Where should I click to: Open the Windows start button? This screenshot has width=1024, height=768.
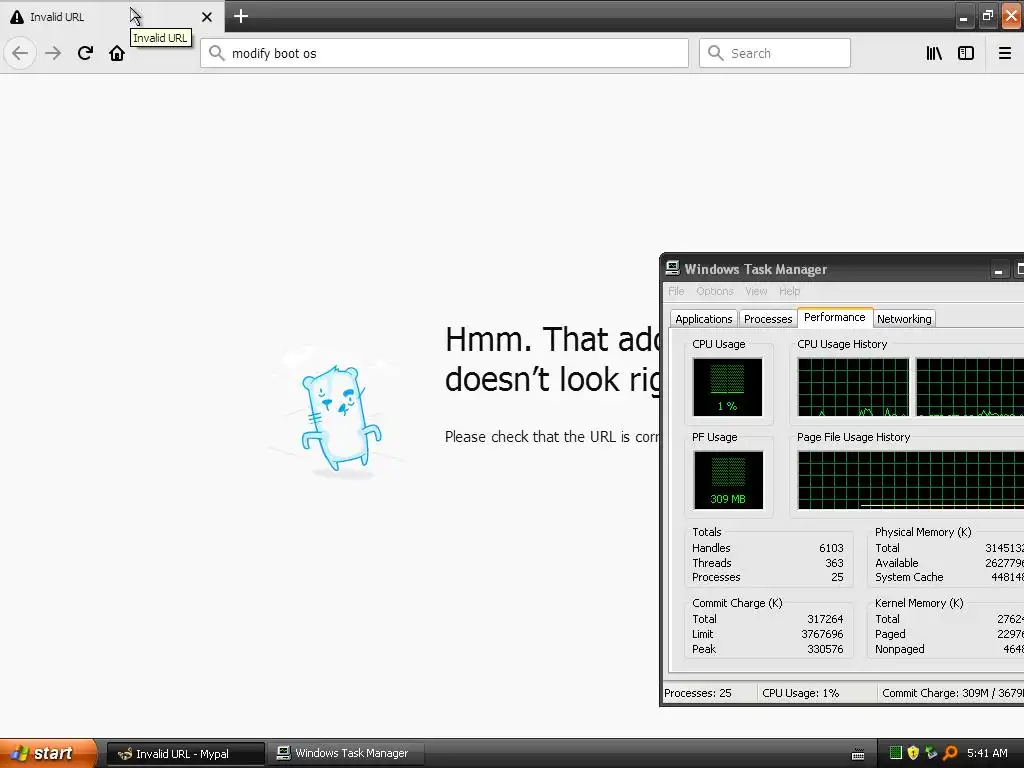click(x=48, y=753)
